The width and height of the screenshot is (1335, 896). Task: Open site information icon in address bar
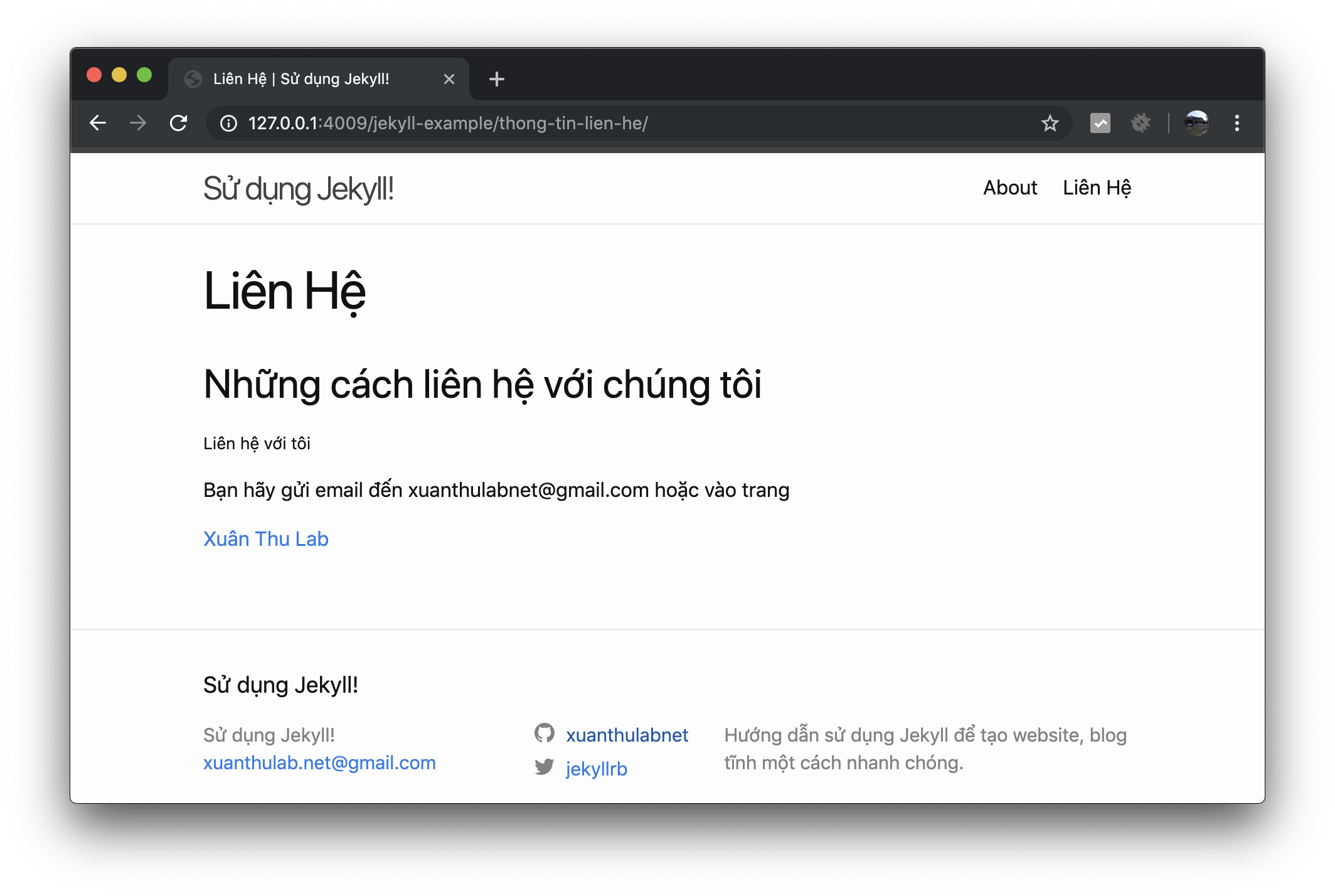(x=228, y=124)
